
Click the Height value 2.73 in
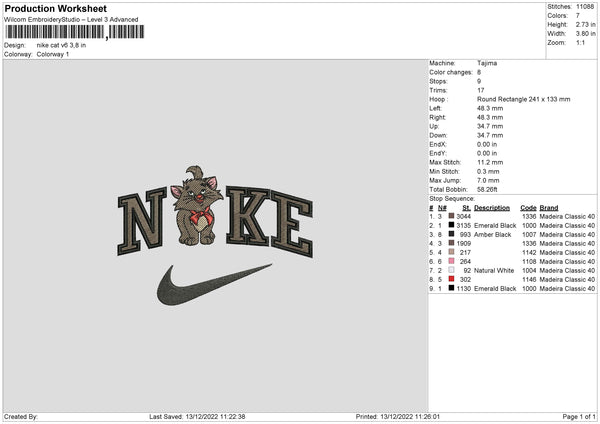[585, 24]
